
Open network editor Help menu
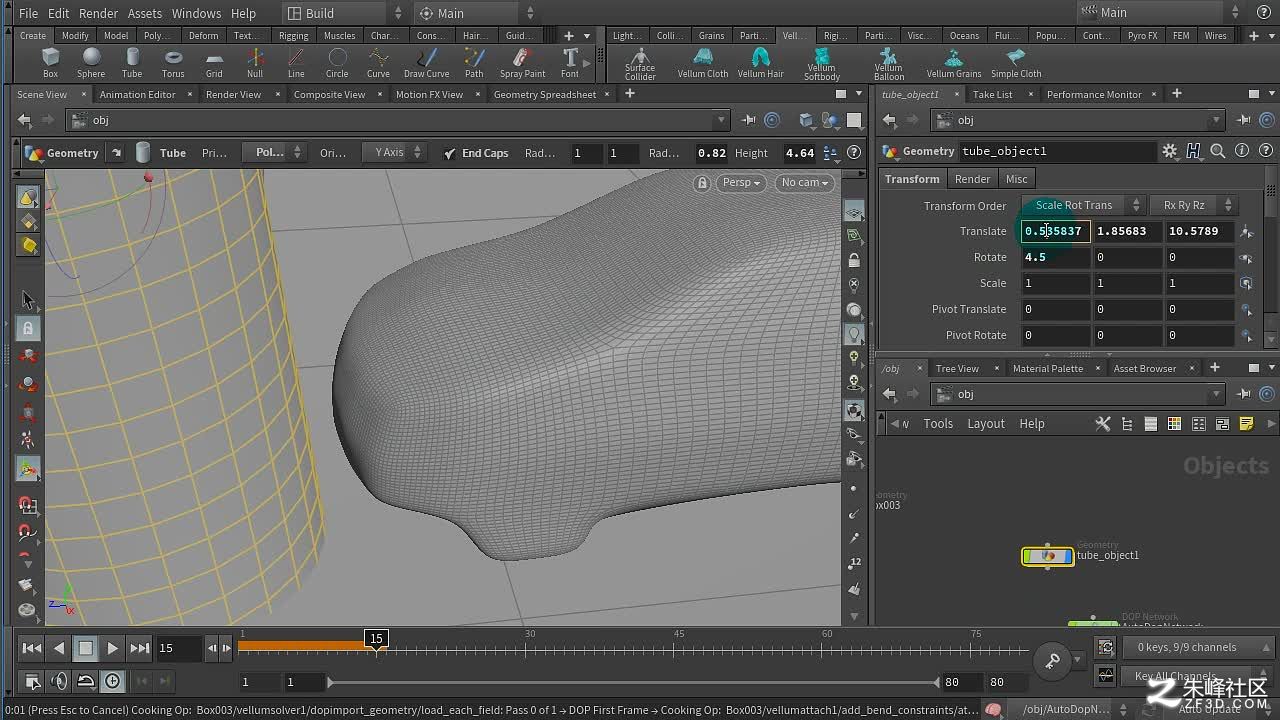[1032, 424]
